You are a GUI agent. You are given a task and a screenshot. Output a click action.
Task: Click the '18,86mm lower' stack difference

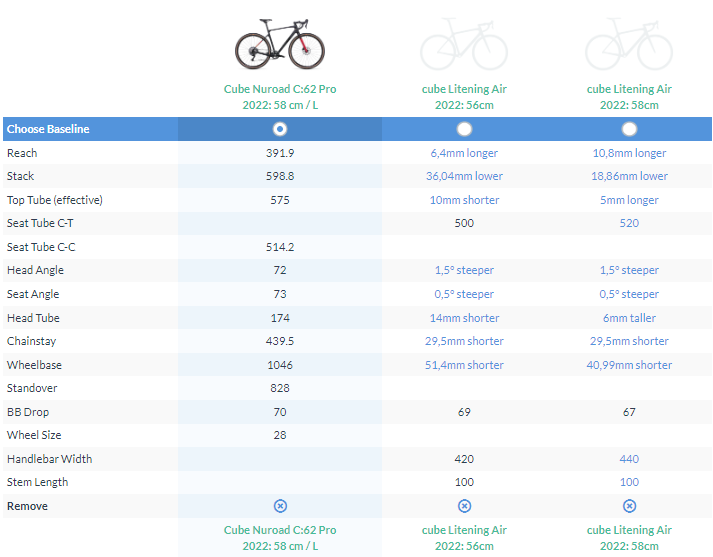(629, 176)
